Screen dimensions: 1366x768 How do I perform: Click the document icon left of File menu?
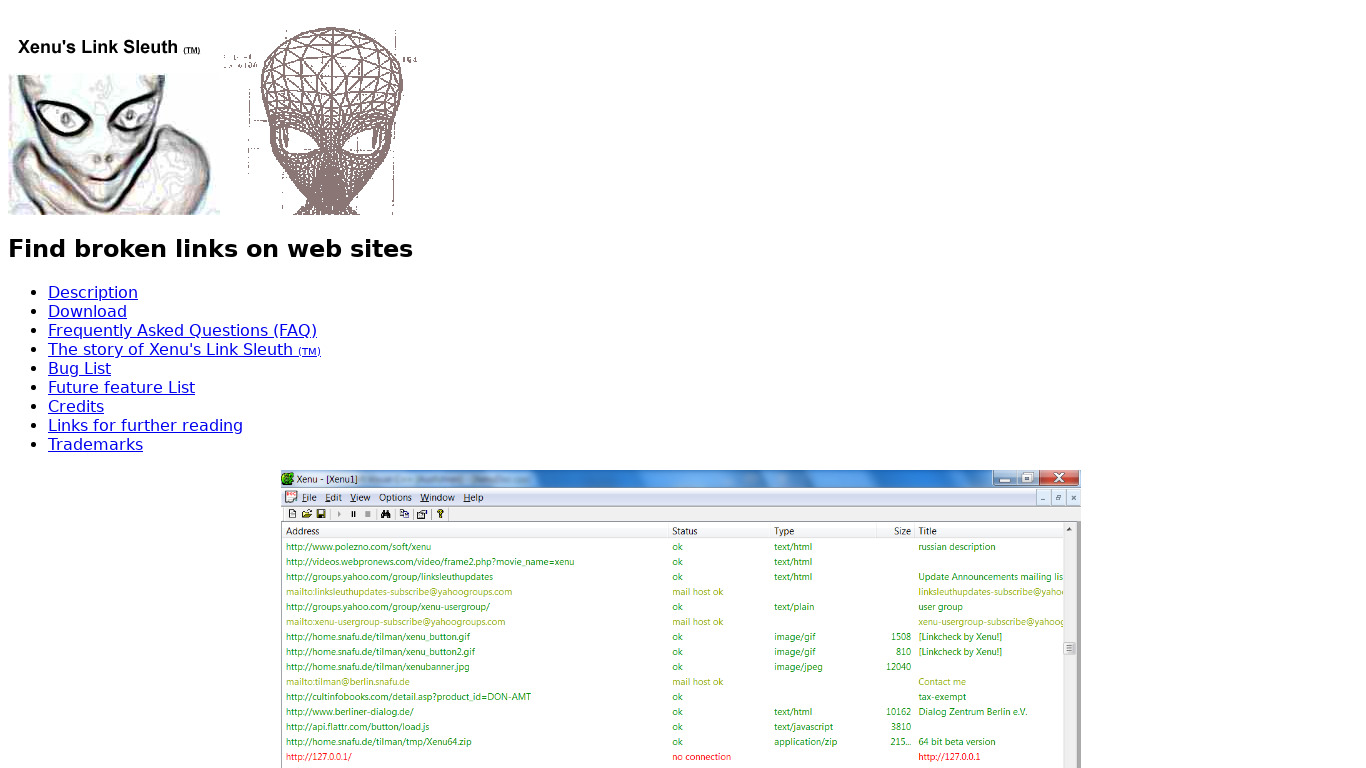[x=291, y=497]
